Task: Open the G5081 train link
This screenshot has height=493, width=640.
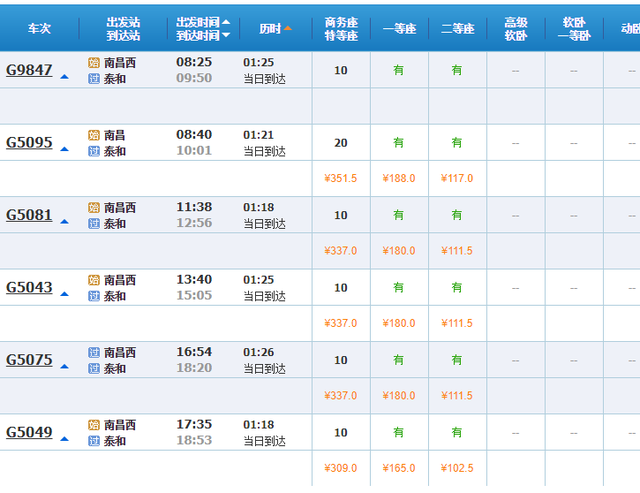Action: (29, 215)
